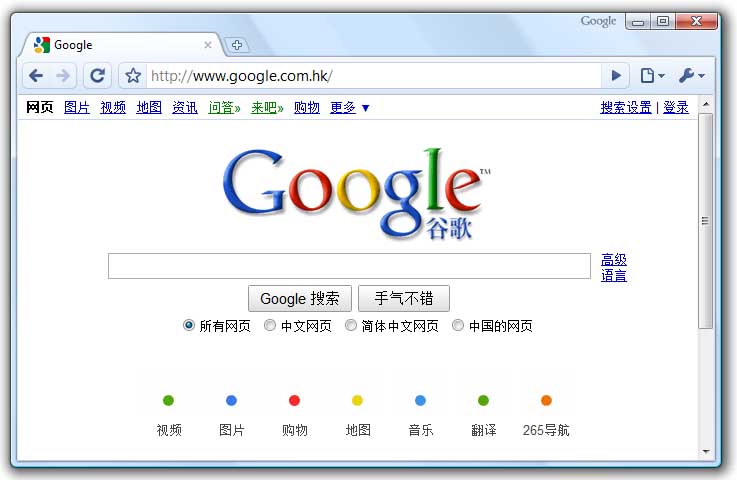This screenshot has height=480, width=737.
Task: Click the Google favicon on the tab
Action: 42,45
